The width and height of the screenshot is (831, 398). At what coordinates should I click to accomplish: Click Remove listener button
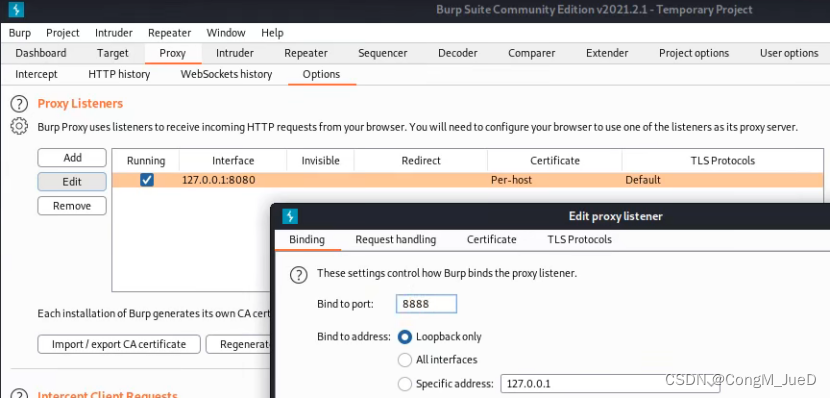click(72, 206)
